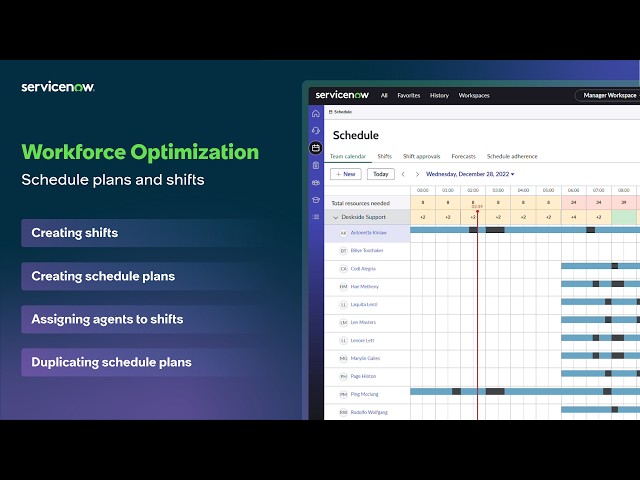Click the Total resources needed row label
The image size is (640, 480).
(360, 203)
